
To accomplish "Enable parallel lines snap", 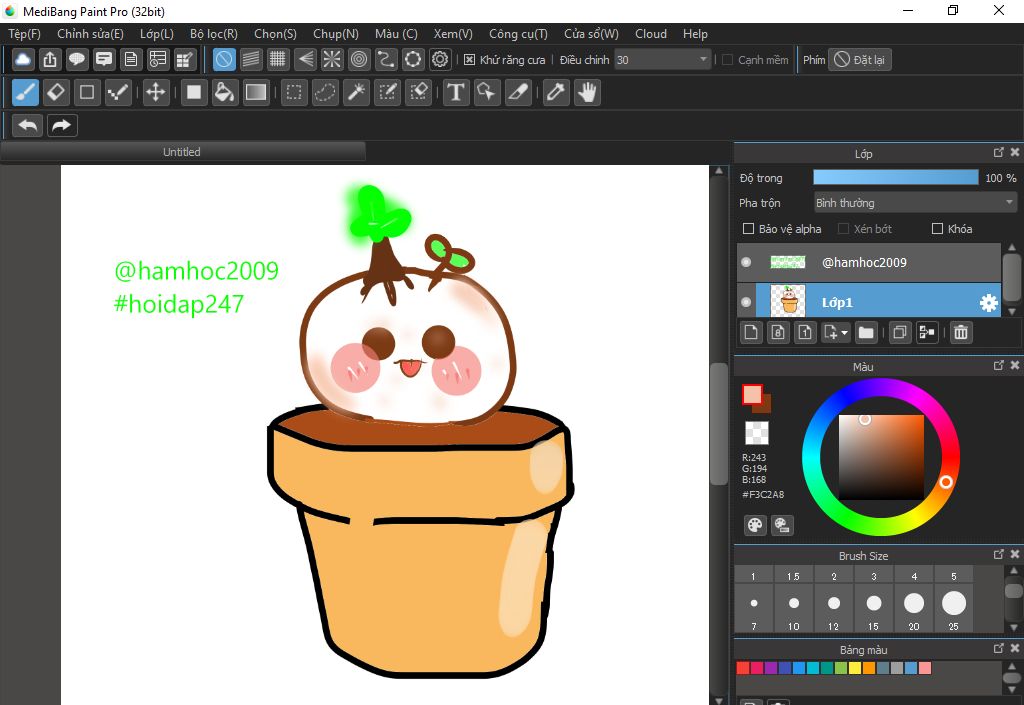I will (251, 59).
